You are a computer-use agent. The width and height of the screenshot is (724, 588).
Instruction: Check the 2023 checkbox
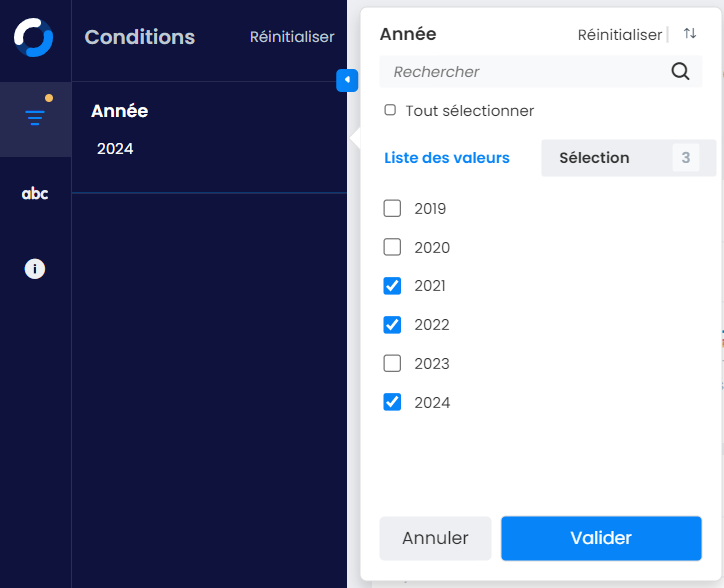393,363
